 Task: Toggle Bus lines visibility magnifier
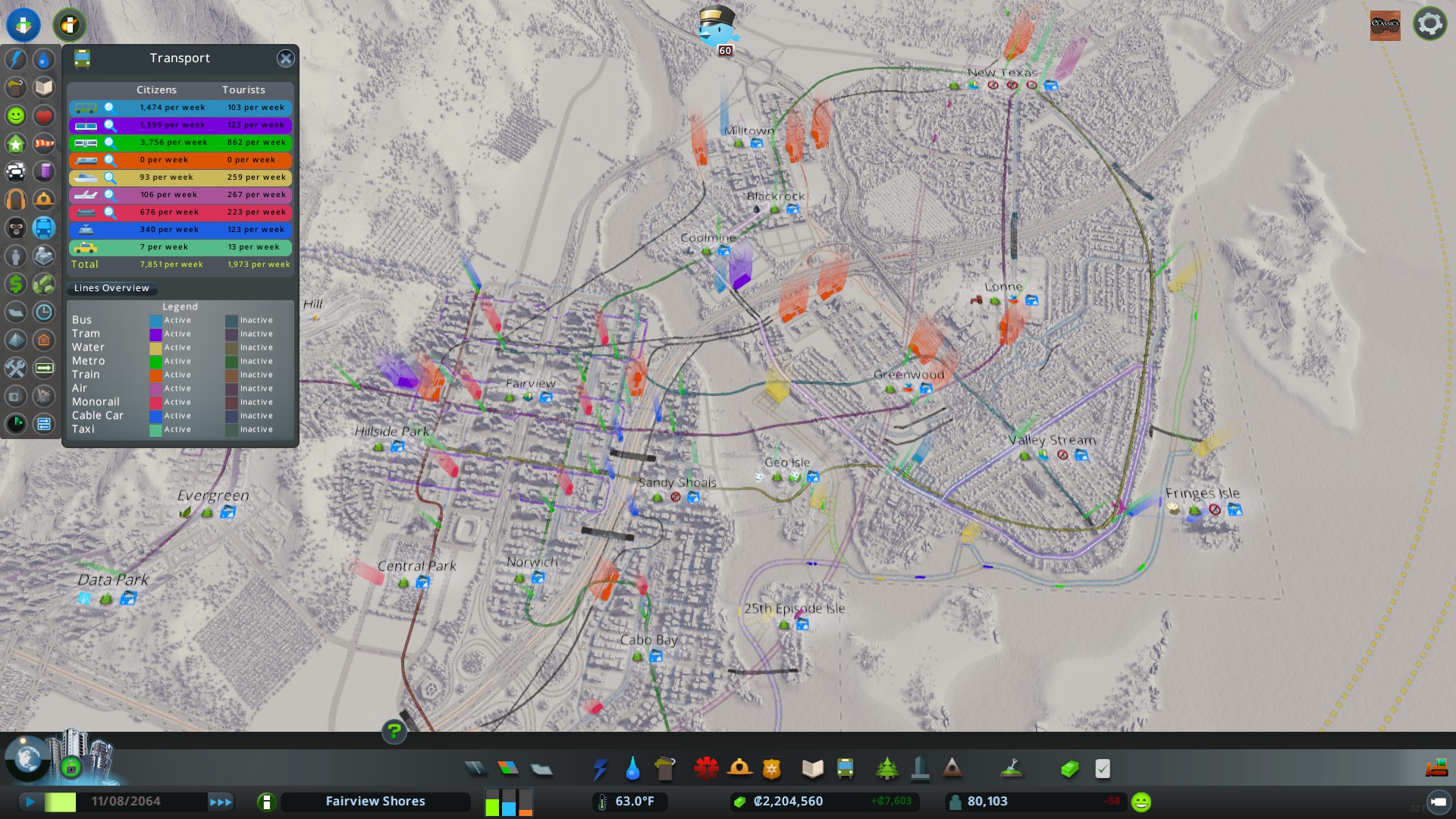(109, 108)
